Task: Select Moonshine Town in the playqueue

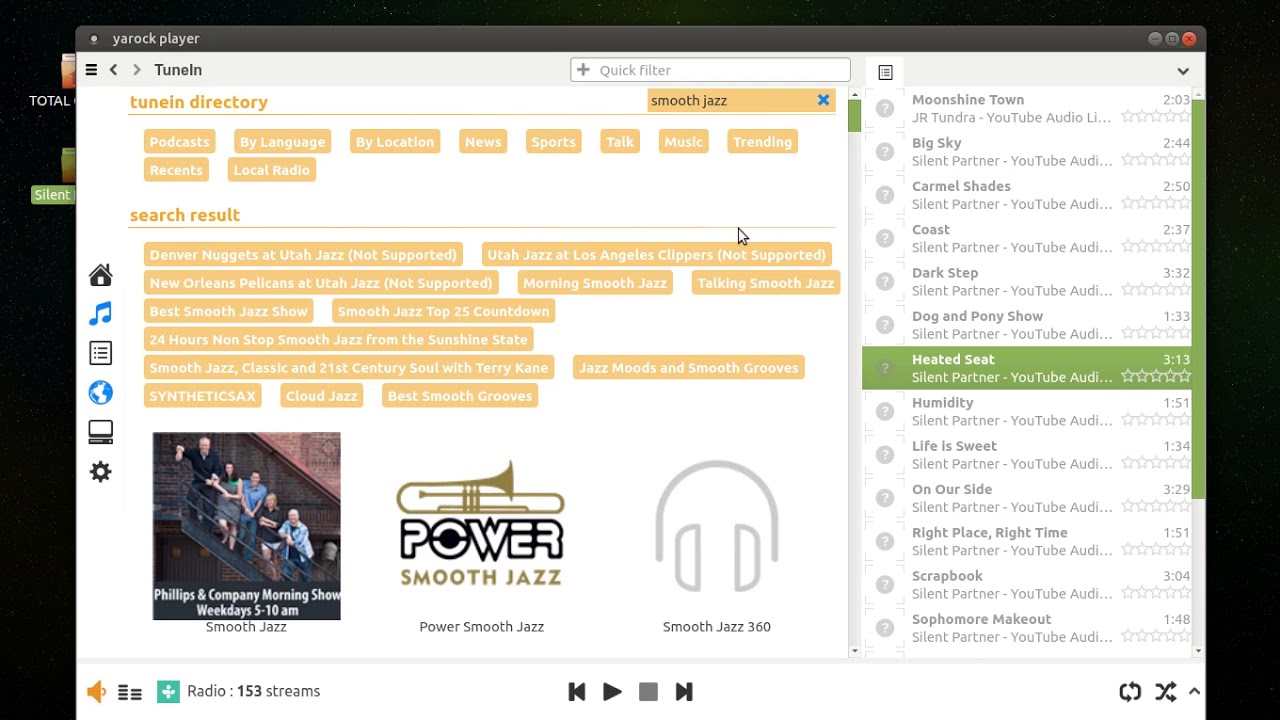Action: [1027, 108]
